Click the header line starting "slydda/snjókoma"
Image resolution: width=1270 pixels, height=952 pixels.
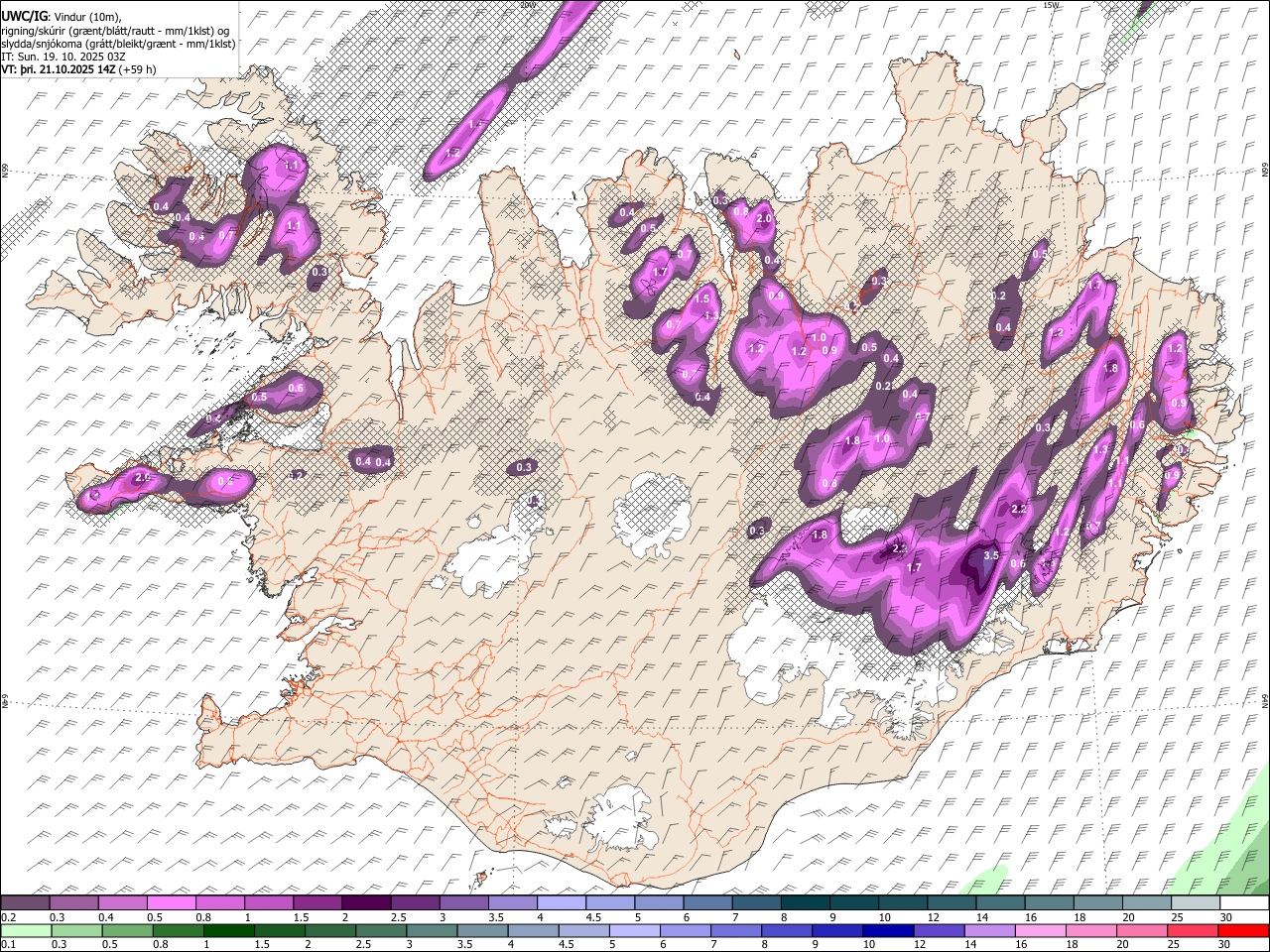pyautogui.click(x=118, y=43)
